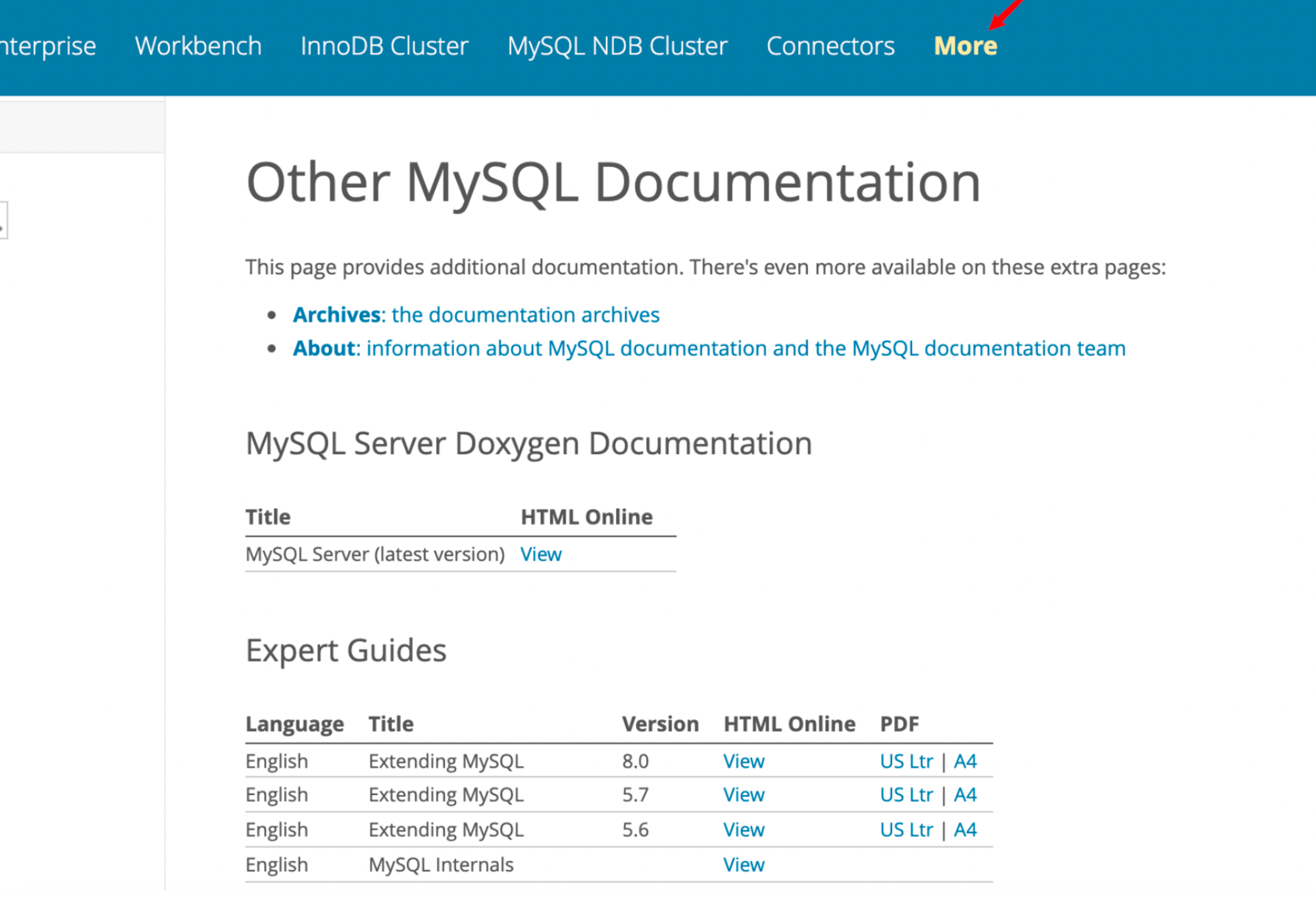
Task: Open the InnoDB Cluster tab
Action: click(x=384, y=46)
